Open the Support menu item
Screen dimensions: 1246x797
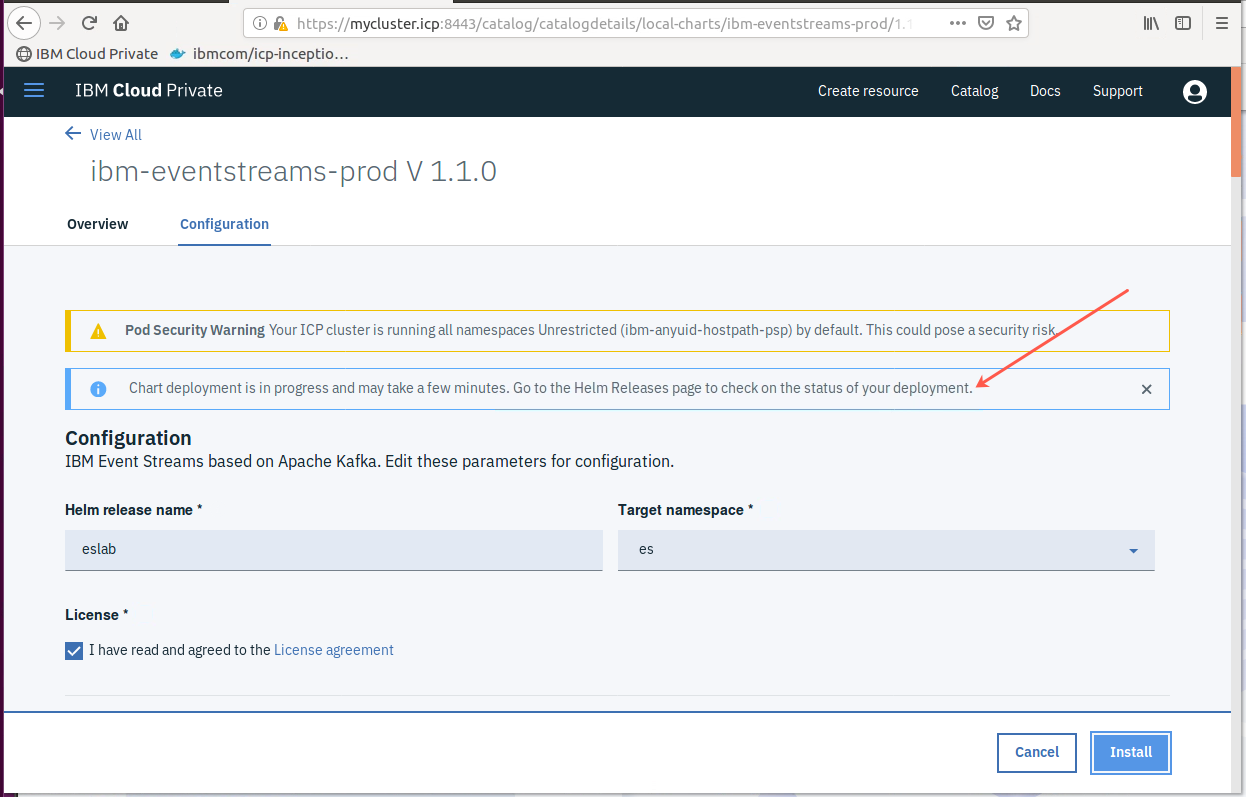[x=1117, y=91]
